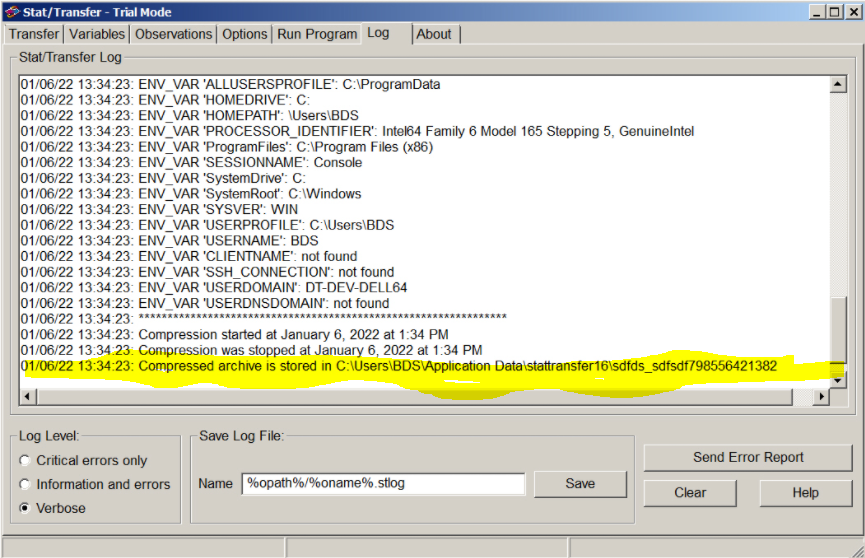Click the horizontal scroll right arrow
Image resolution: width=865 pixels, height=558 pixels.
tap(821, 396)
